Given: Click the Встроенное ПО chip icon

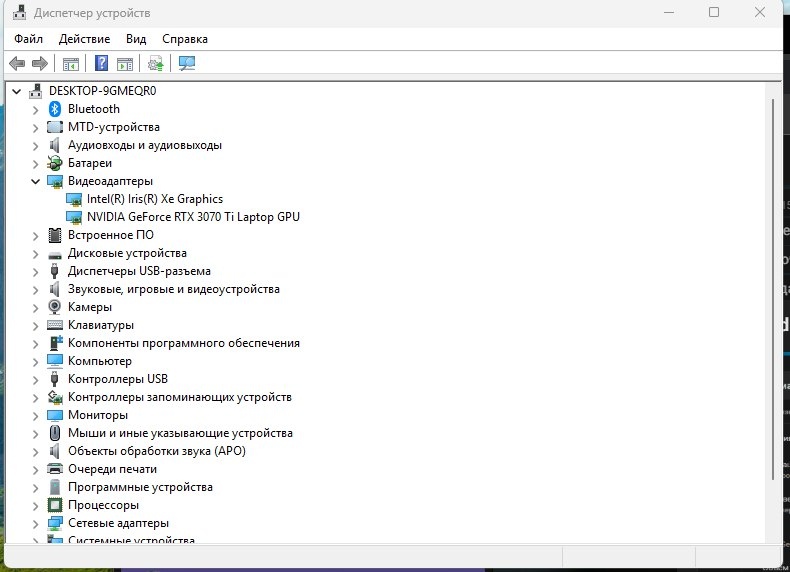Looking at the screenshot, I should [x=54, y=235].
